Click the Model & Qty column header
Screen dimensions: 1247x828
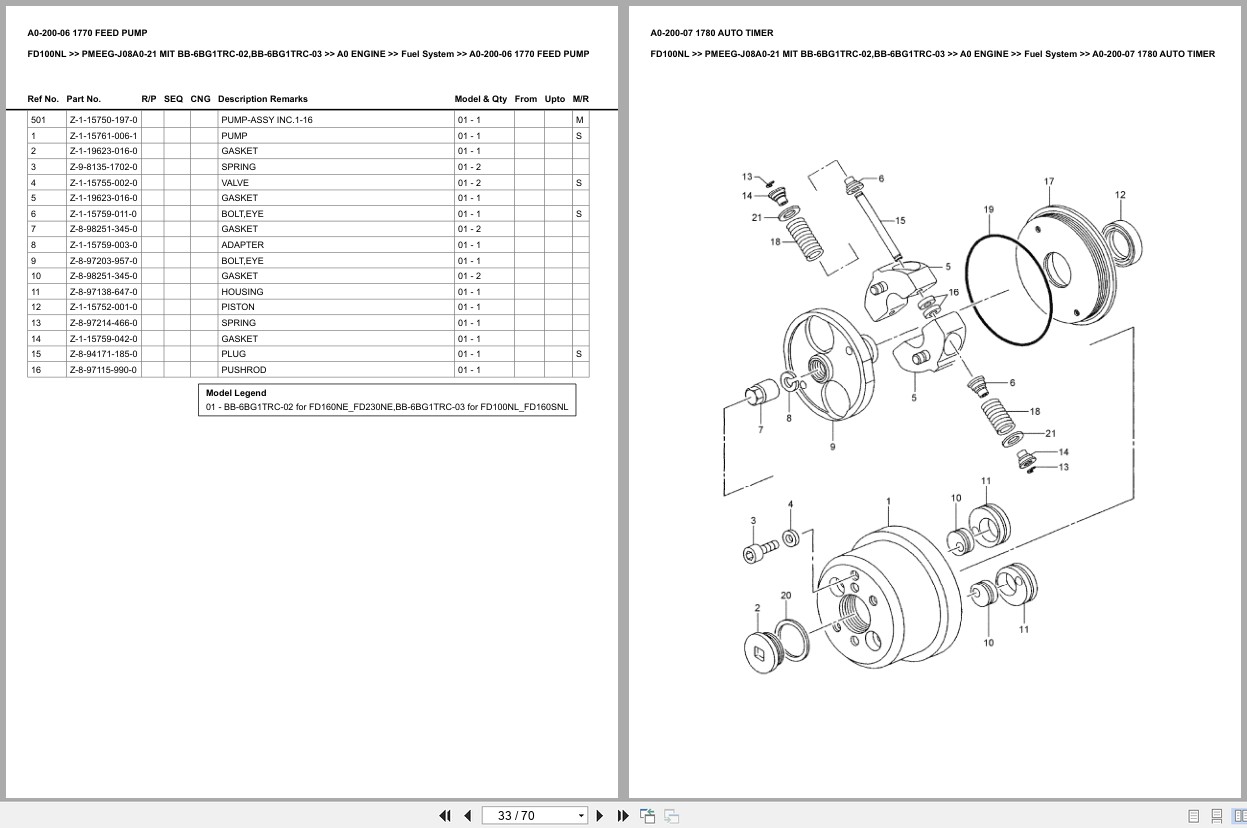pos(480,99)
